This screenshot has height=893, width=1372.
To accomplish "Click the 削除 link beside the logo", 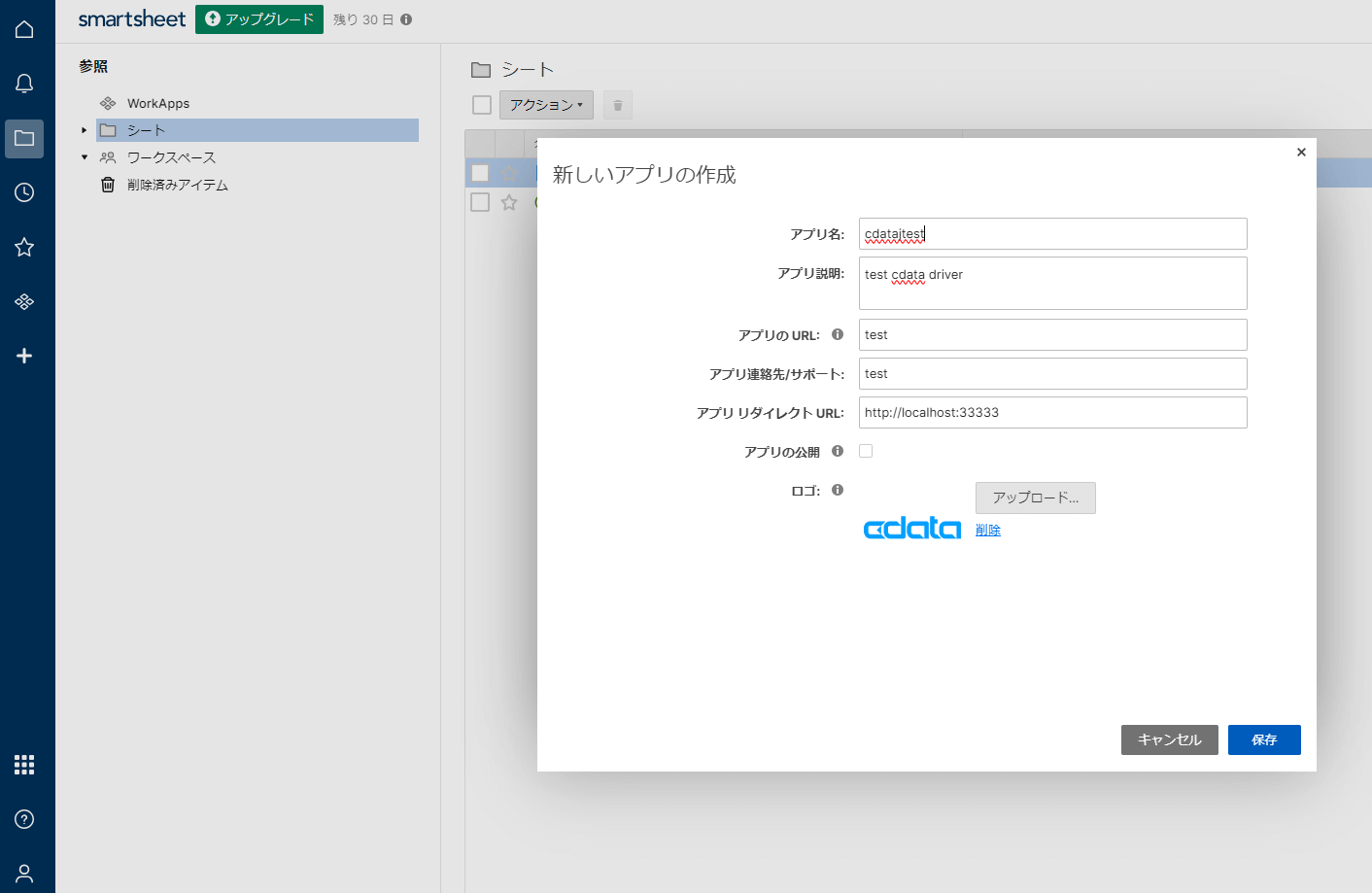I will [x=988, y=530].
